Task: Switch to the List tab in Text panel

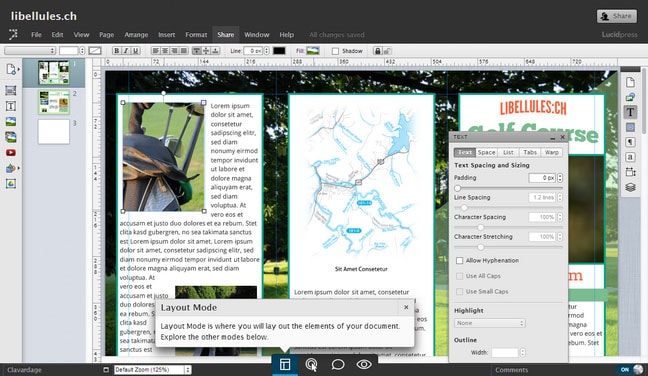Action: click(x=508, y=152)
